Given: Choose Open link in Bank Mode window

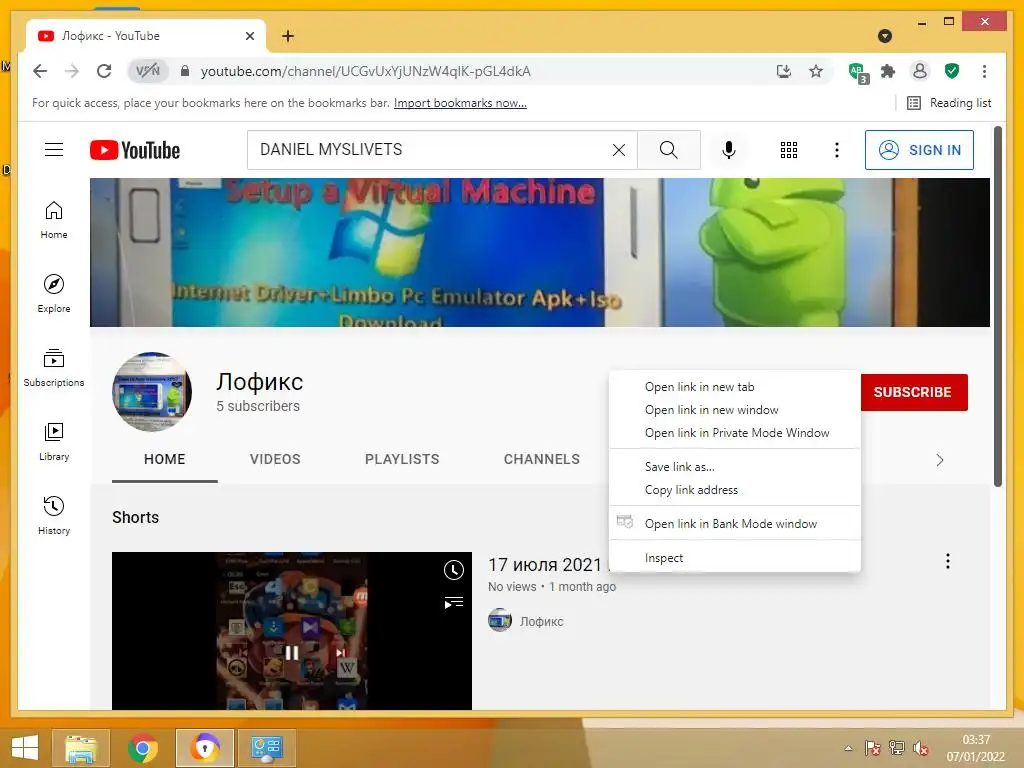Looking at the screenshot, I should coord(735,524).
